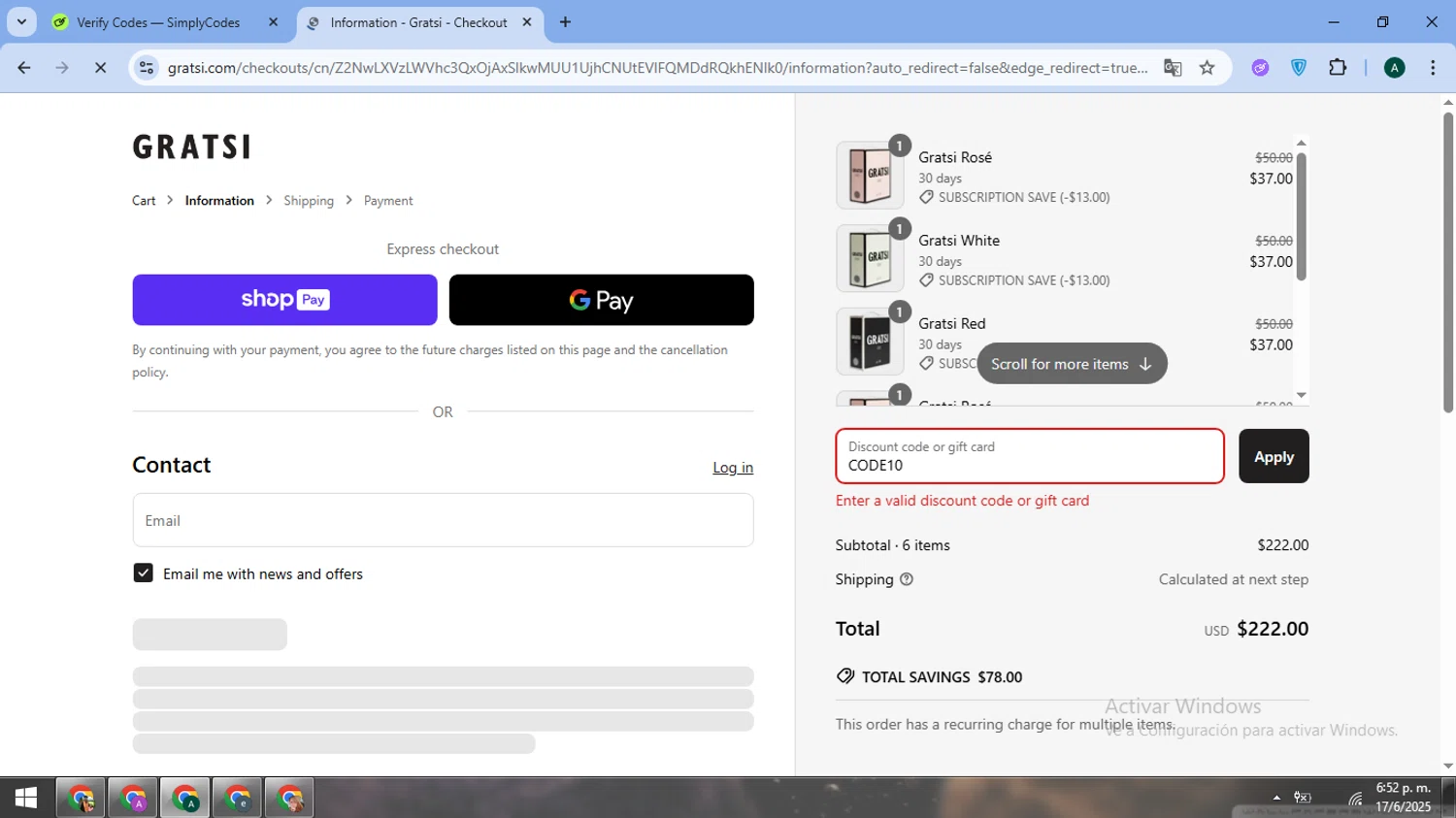Click the Information breadcrumb step
The width and height of the screenshot is (1456, 818).
coord(219,201)
